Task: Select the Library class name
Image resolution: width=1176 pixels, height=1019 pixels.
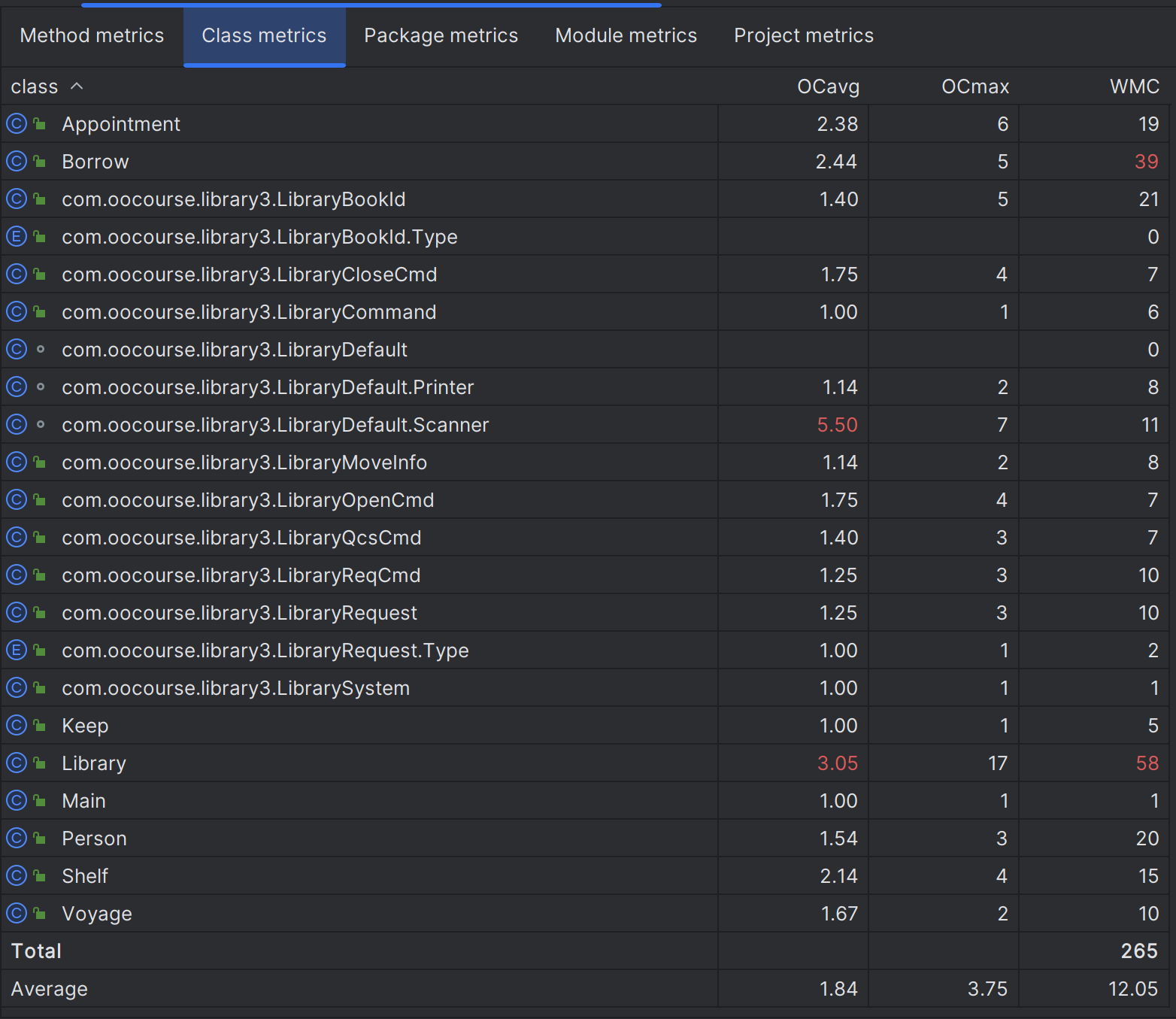Action: [x=94, y=763]
